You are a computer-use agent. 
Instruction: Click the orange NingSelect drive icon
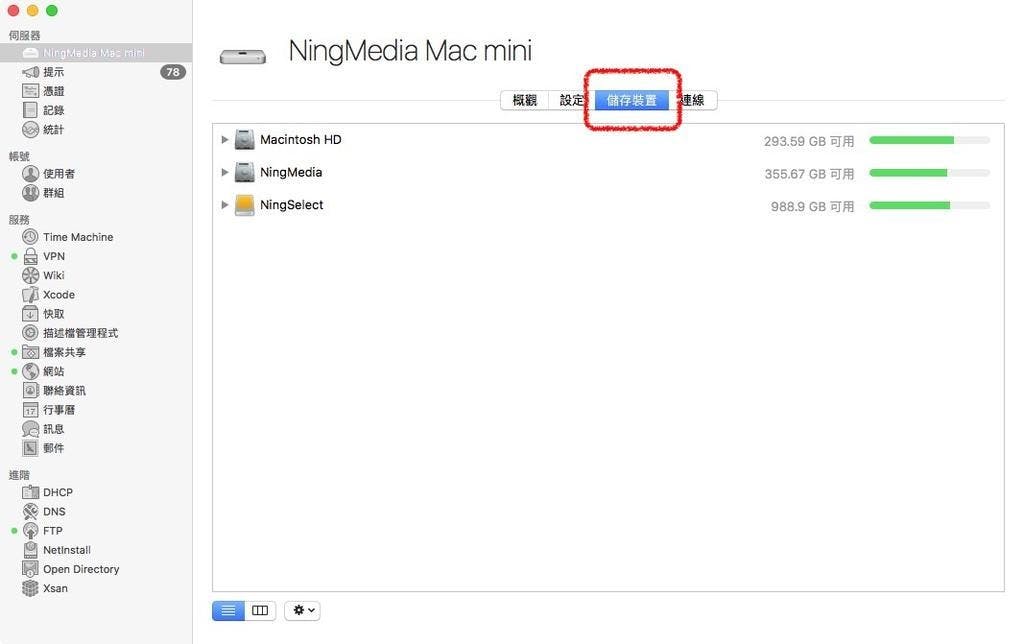244,205
